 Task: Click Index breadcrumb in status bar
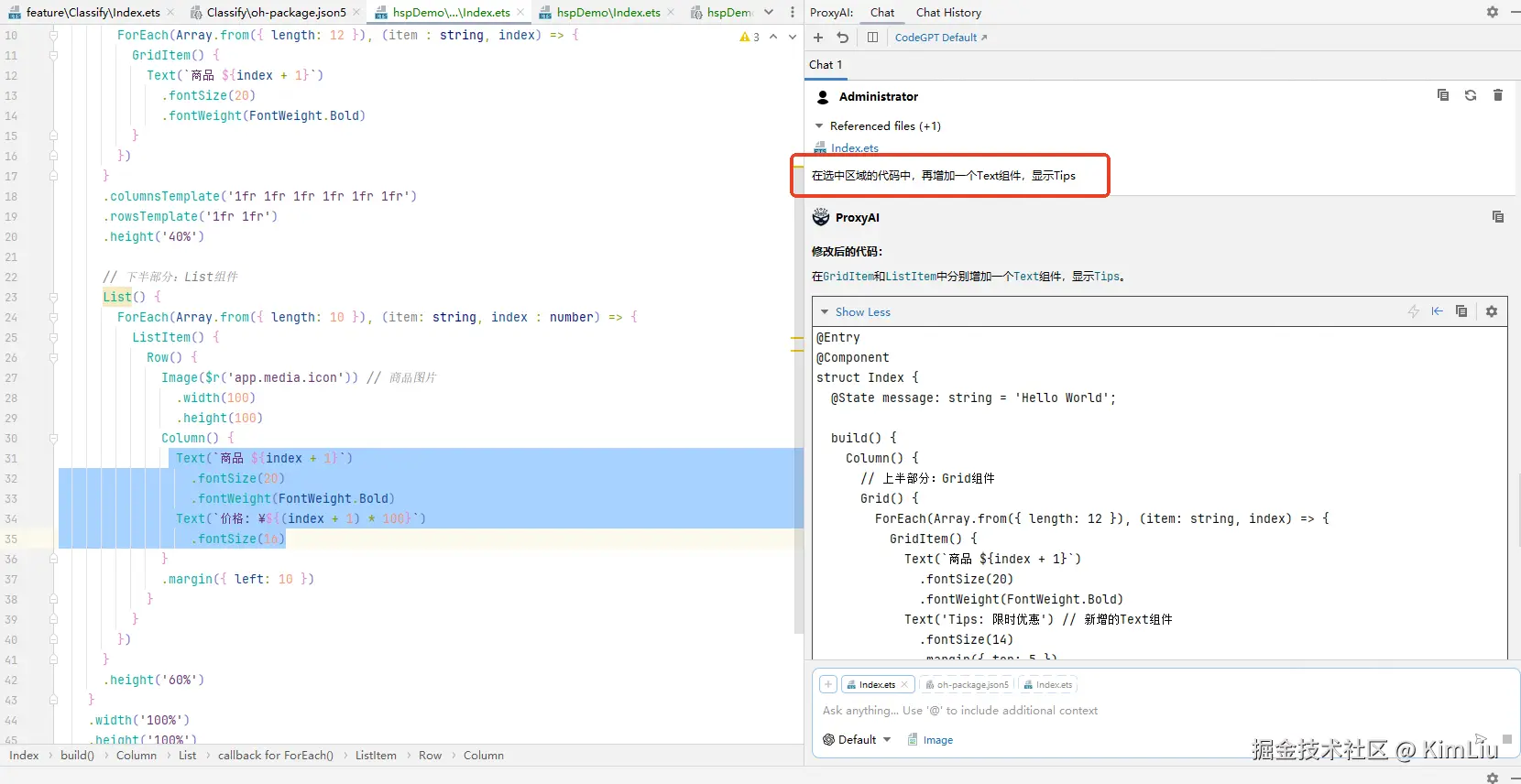tap(24, 756)
